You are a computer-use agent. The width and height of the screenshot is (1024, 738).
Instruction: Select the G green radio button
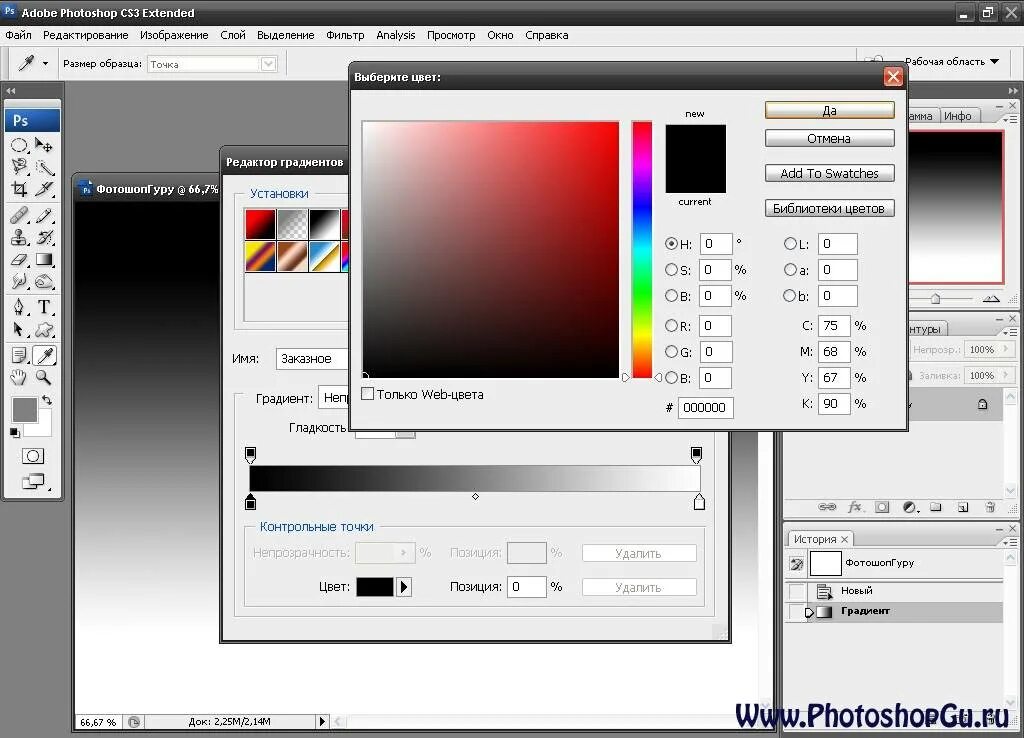[x=671, y=351]
